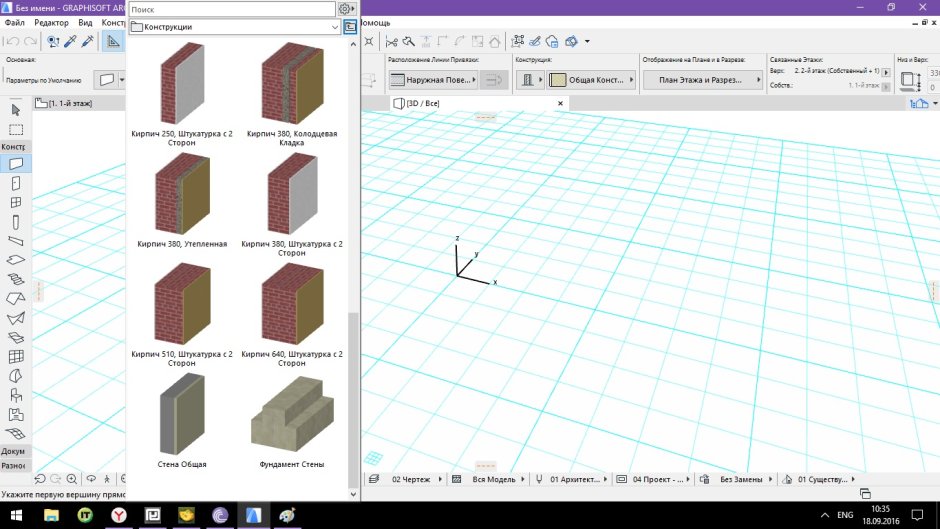Open the favorites panel gear settings menu
Screen dimensions: 940x529
pyautogui.click(x=346, y=9)
